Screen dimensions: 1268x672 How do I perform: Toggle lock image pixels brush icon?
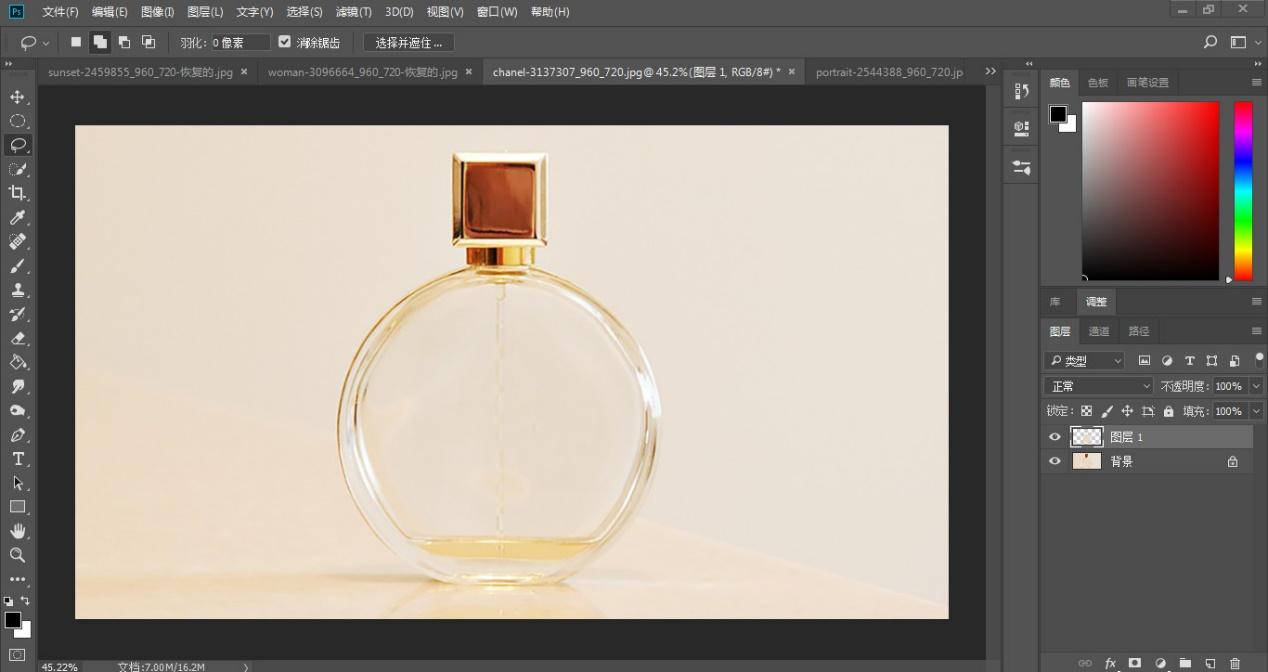coord(1107,411)
